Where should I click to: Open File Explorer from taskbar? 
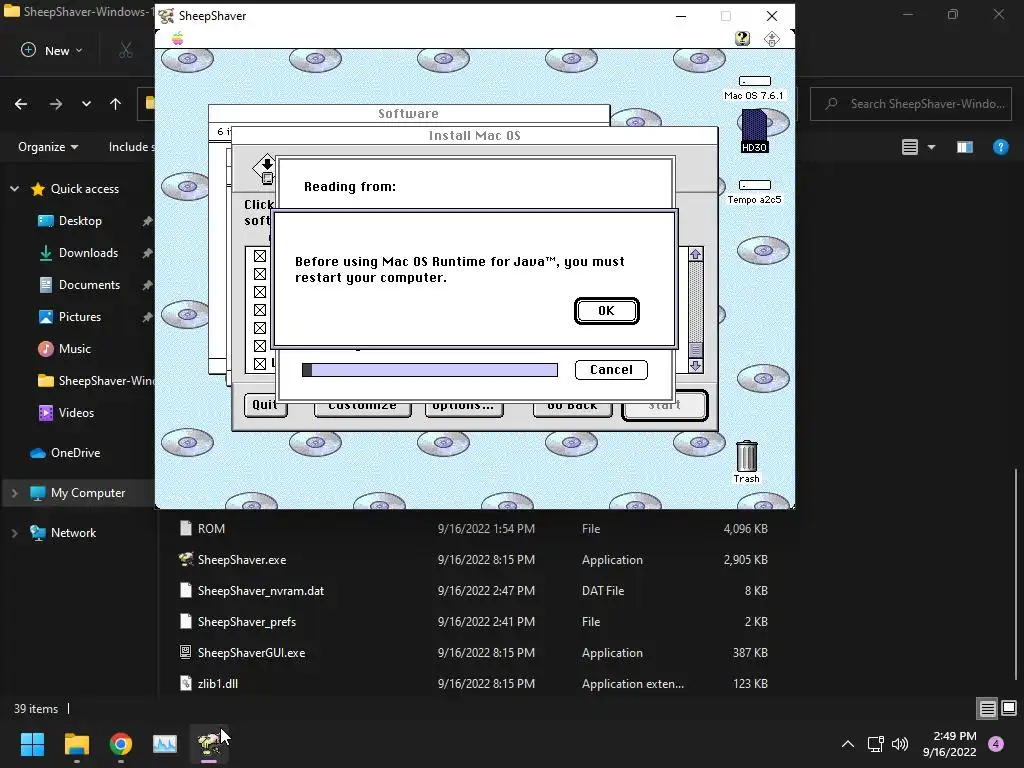[x=76, y=744]
